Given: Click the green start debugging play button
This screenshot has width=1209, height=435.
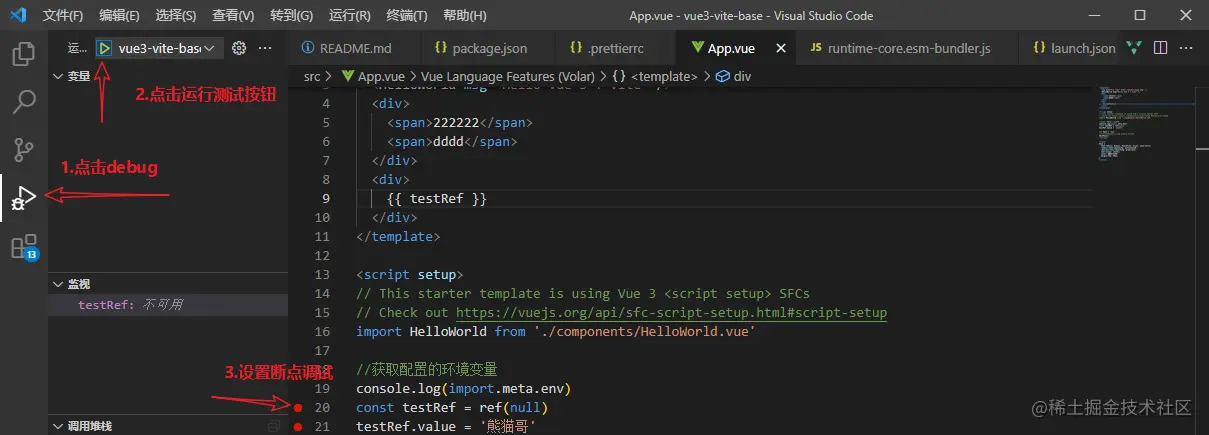Looking at the screenshot, I should (104, 47).
